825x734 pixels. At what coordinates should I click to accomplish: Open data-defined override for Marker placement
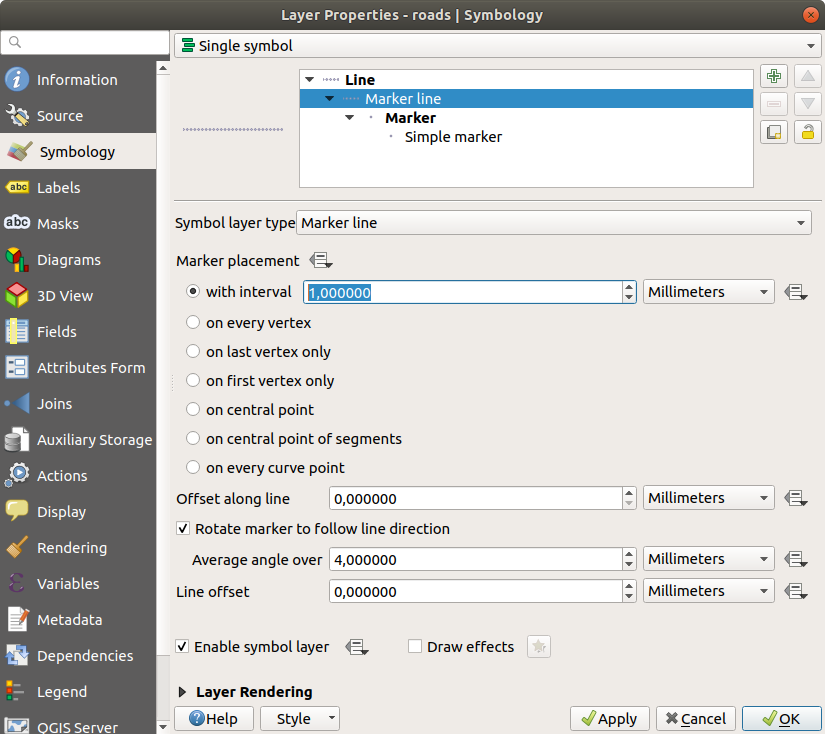[321, 261]
